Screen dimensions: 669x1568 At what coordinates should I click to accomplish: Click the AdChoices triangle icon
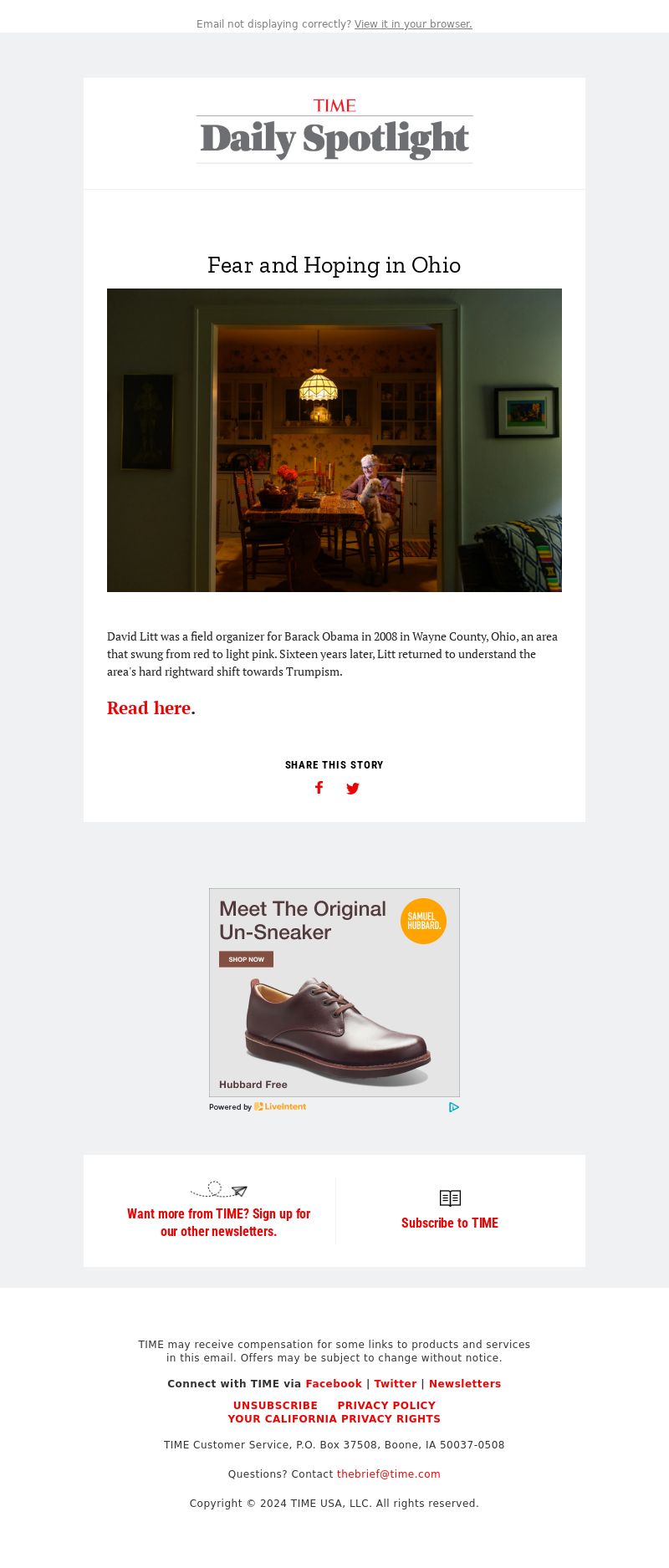pyautogui.click(x=454, y=1107)
